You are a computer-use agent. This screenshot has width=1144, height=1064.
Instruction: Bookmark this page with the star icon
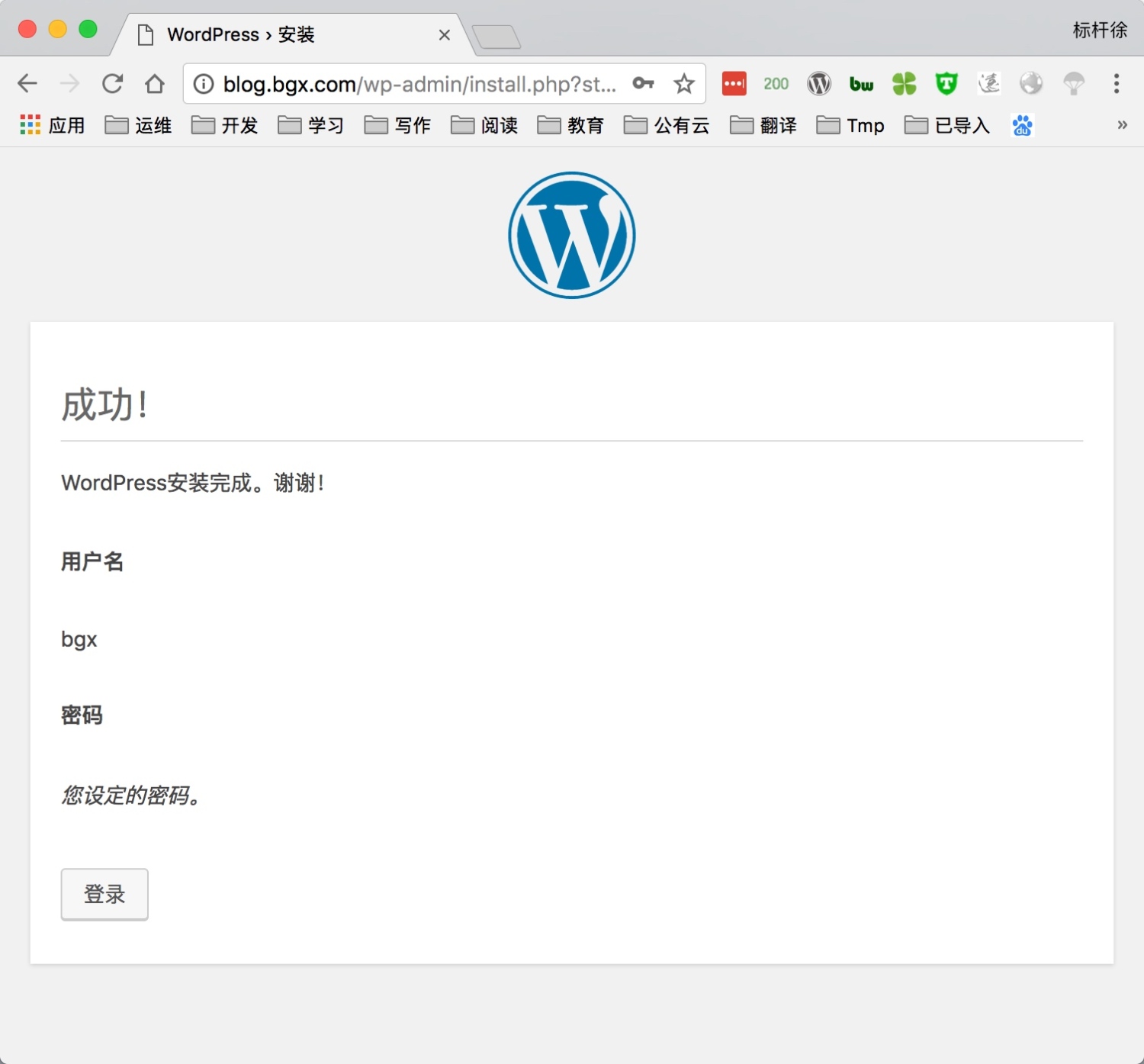pyautogui.click(x=684, y=83)
